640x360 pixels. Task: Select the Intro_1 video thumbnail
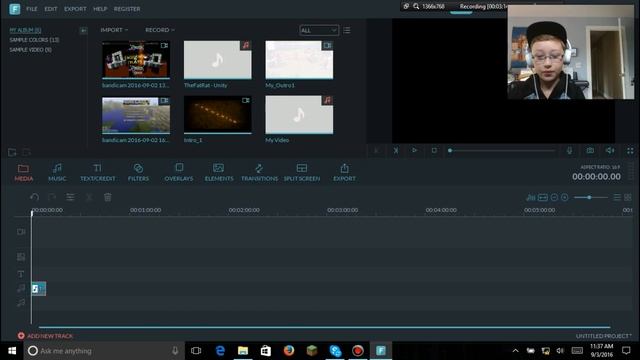(x=218, y=115)
